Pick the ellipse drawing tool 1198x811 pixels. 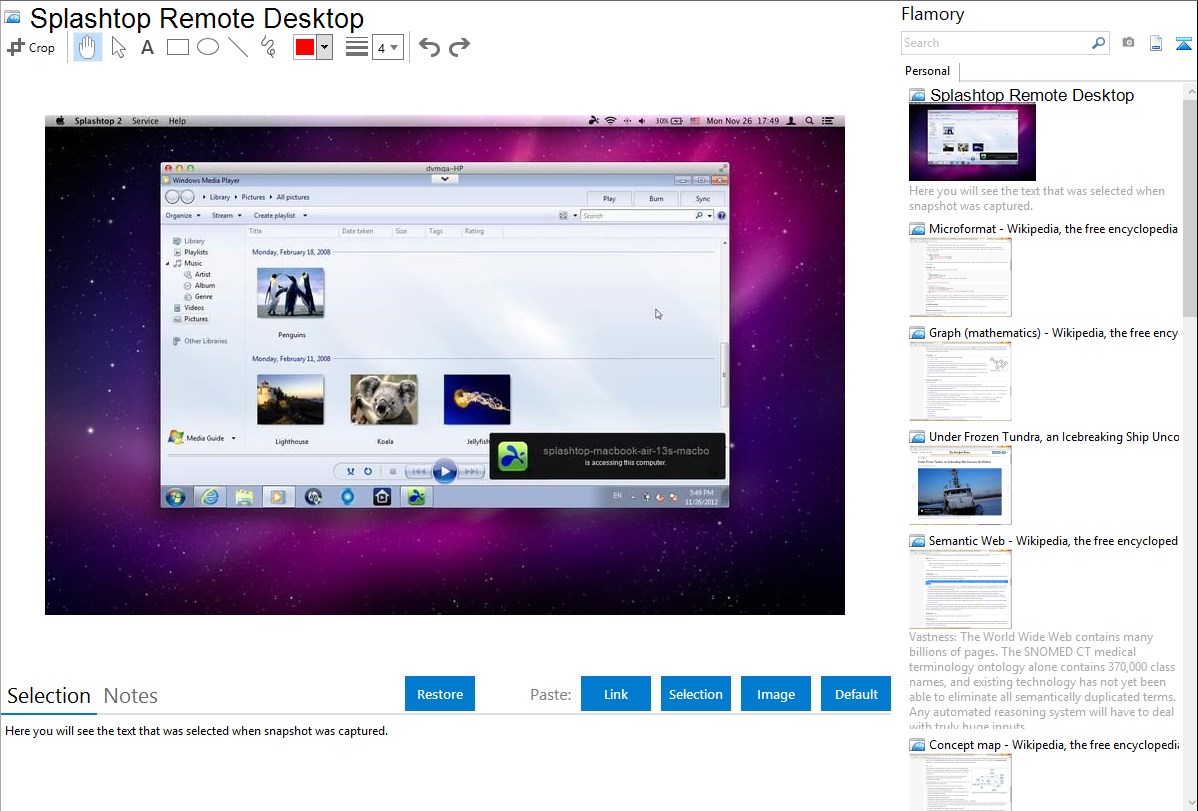[208, 47]
